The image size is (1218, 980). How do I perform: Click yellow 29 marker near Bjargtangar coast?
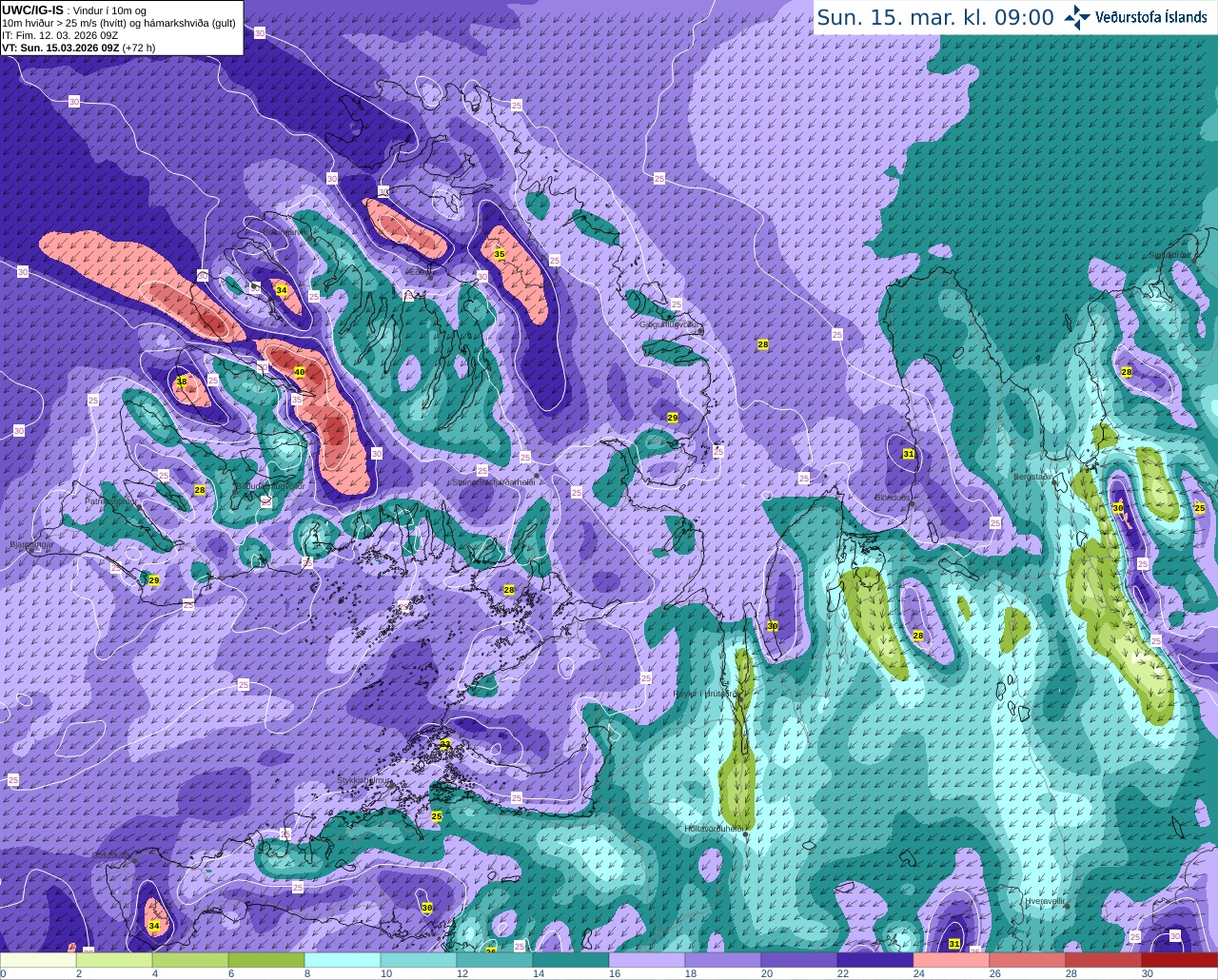(154, 580)
